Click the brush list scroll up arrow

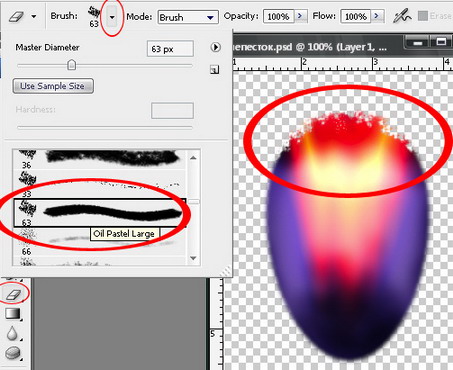[193, 158]
